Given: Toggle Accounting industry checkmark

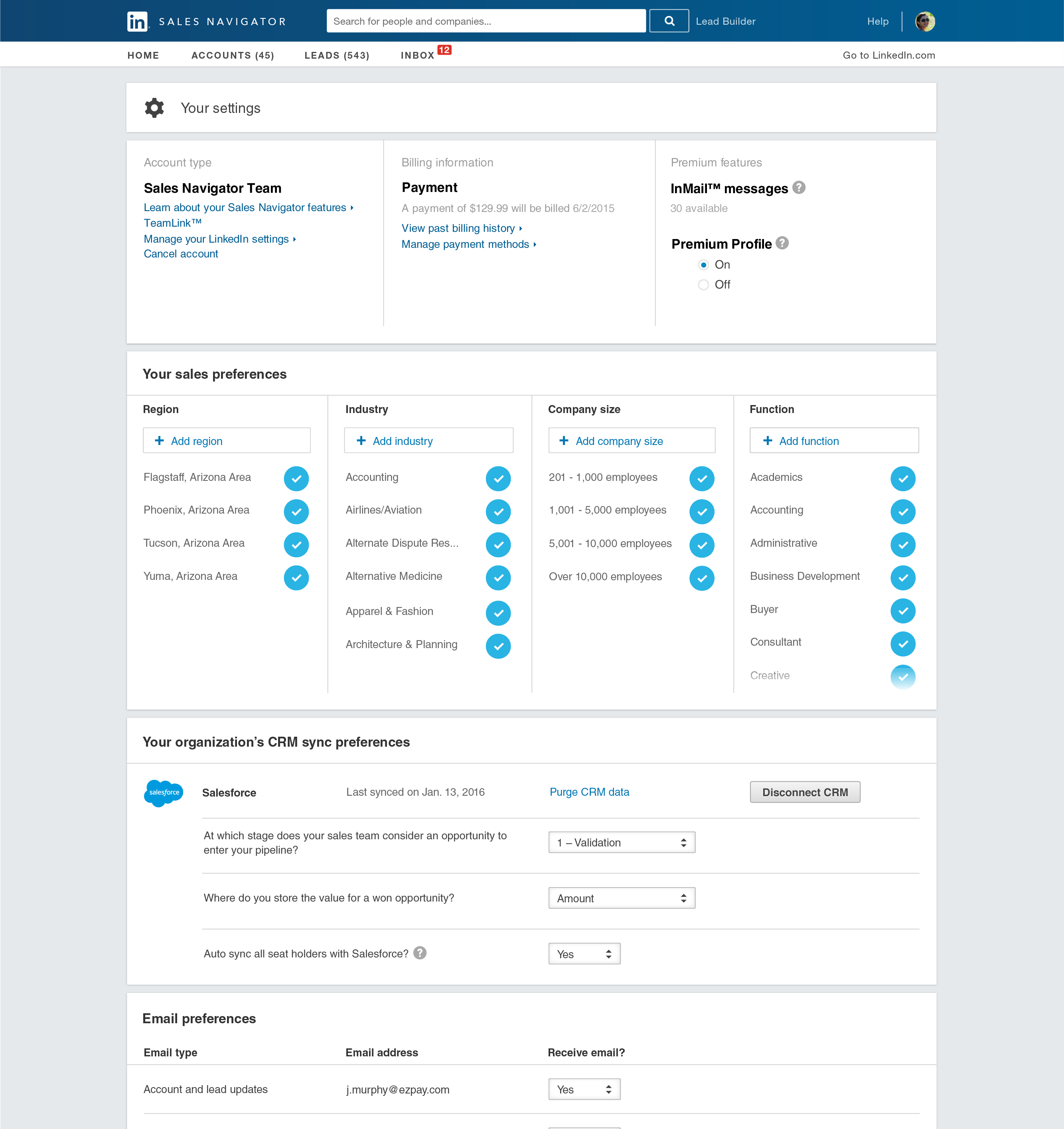Looking at the screenshot, I should pyautogui.click(x=499, y=479).
